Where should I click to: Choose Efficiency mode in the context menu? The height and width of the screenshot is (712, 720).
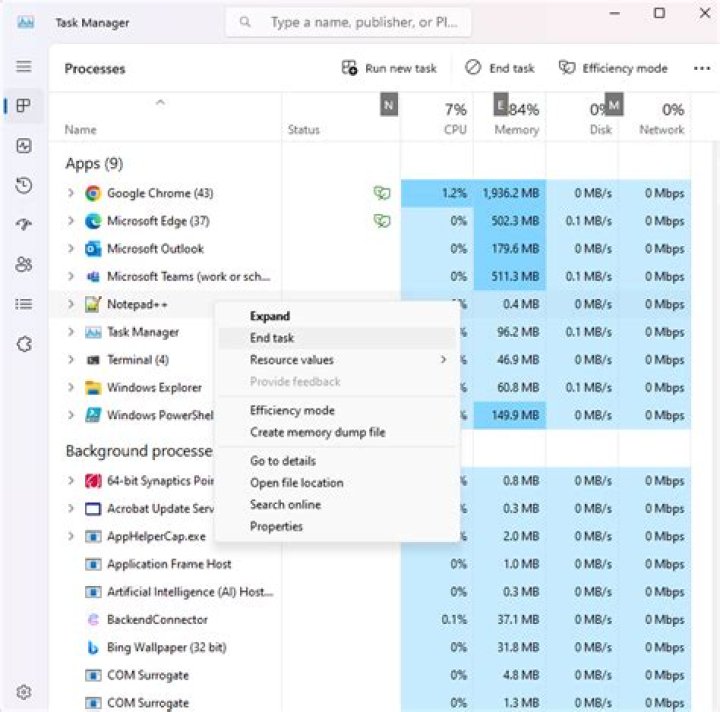click(x=338, y=410)
